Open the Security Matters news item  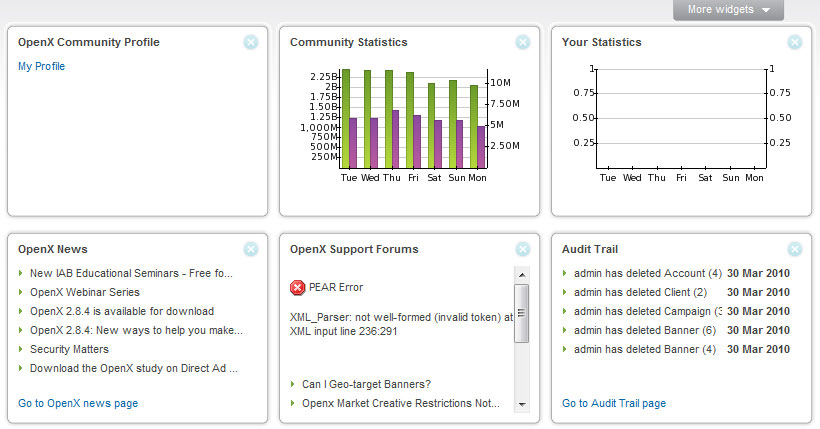pyautogui.click(x=69, y=349)
